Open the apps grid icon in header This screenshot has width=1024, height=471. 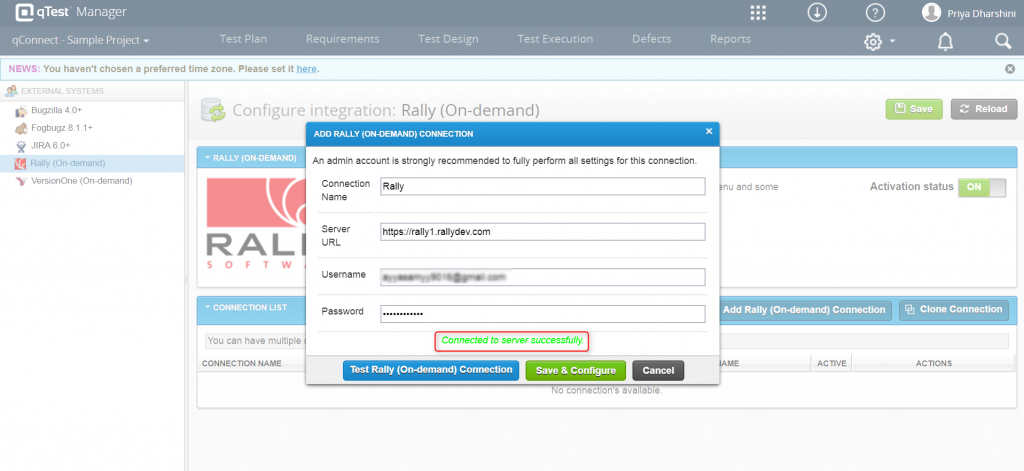click(x=758, y=13)
